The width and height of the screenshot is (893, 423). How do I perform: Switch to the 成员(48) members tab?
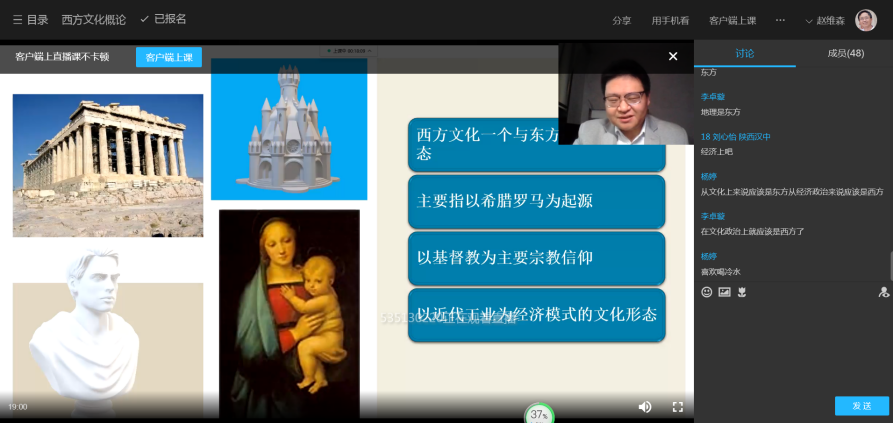point(845,54)
